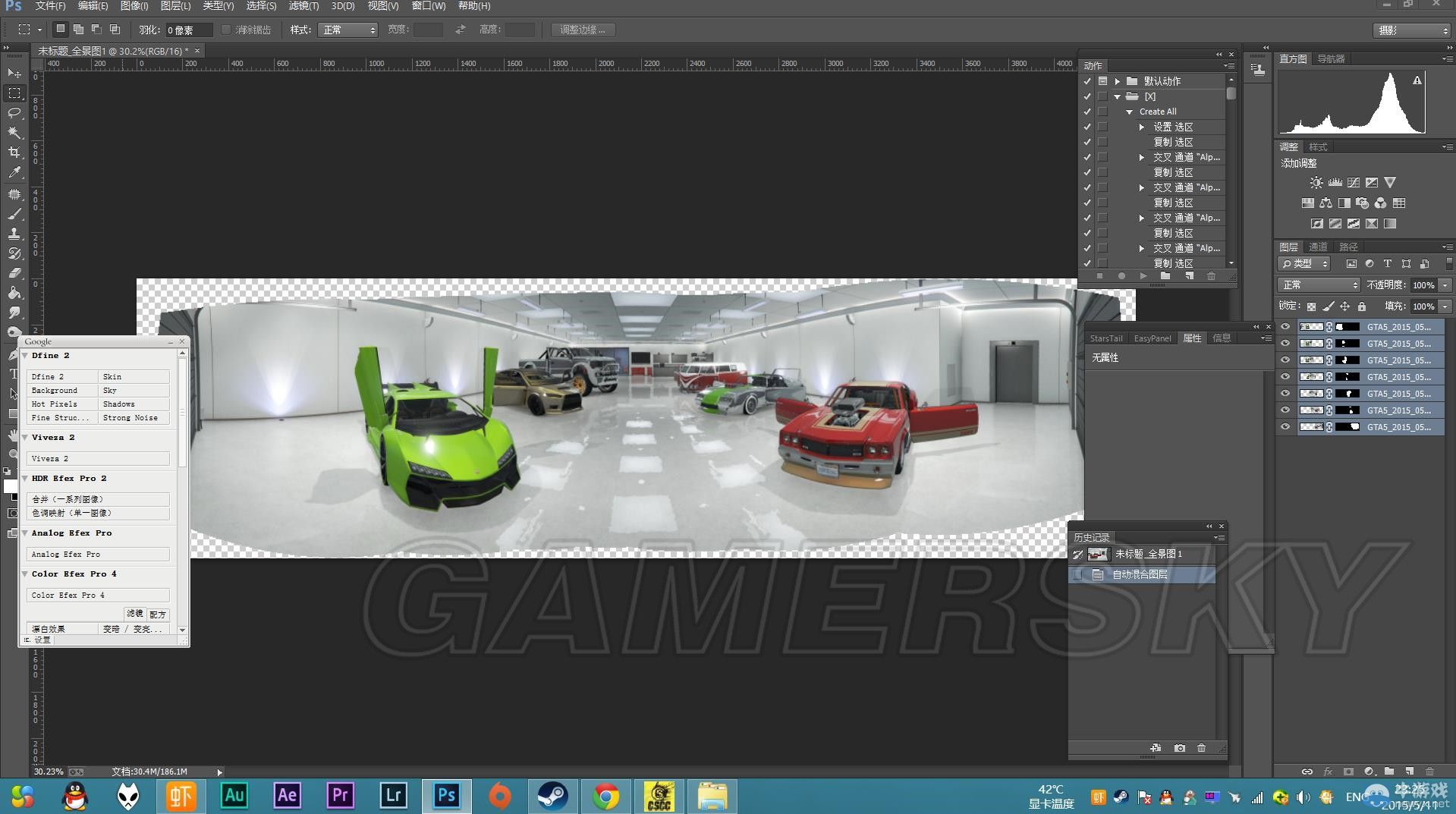Image resolution: width=1456 pixels, height=814 pixels.
Task: Toggle dialog box for 默认动作 action set
Action: pos(1102,81)
